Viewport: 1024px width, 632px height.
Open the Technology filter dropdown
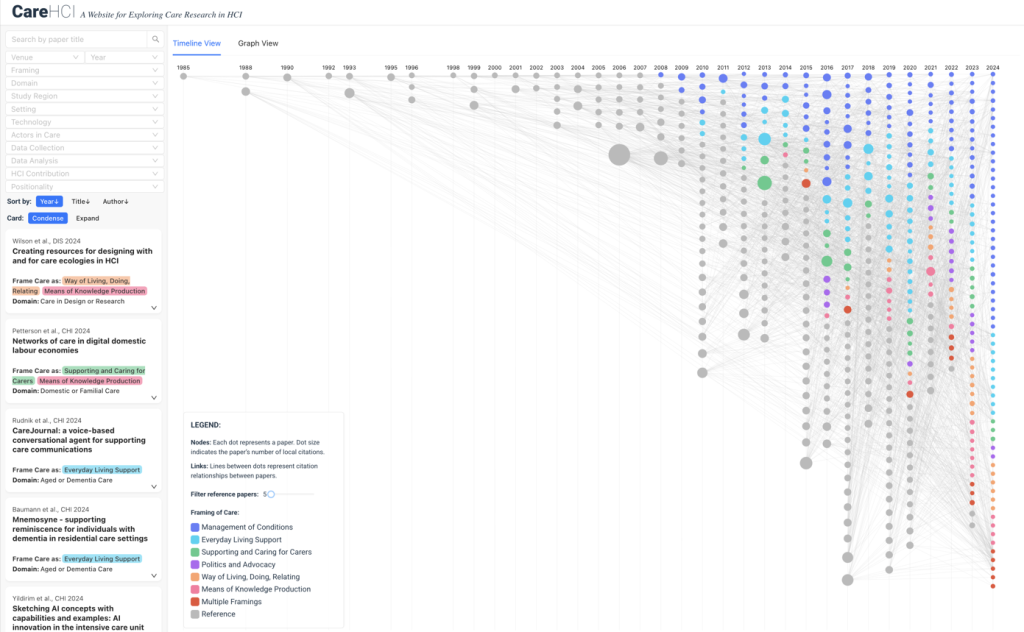pos(84,122)
